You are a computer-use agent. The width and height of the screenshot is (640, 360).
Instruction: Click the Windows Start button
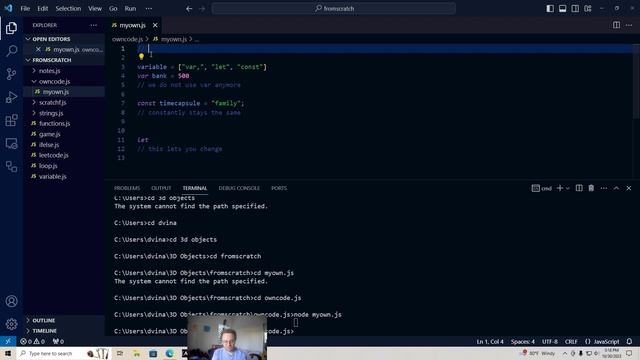8,353
